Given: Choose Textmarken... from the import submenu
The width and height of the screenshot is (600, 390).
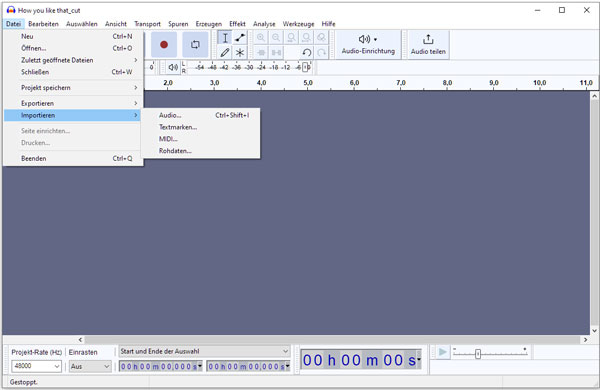Looking at the screenshot, I should click(x=201, y=127).
